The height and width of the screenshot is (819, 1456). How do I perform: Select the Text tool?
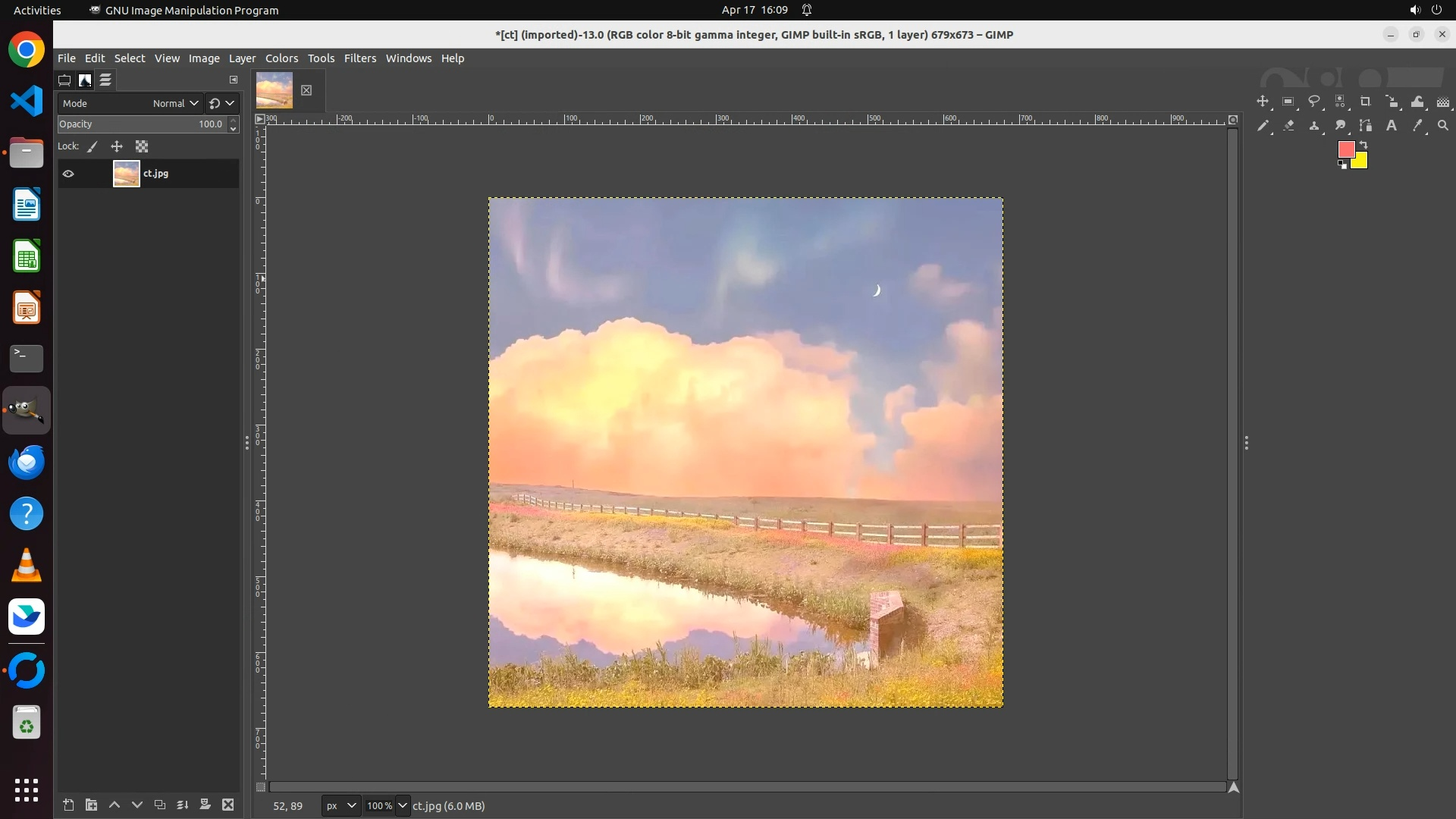click(1392, 126)
